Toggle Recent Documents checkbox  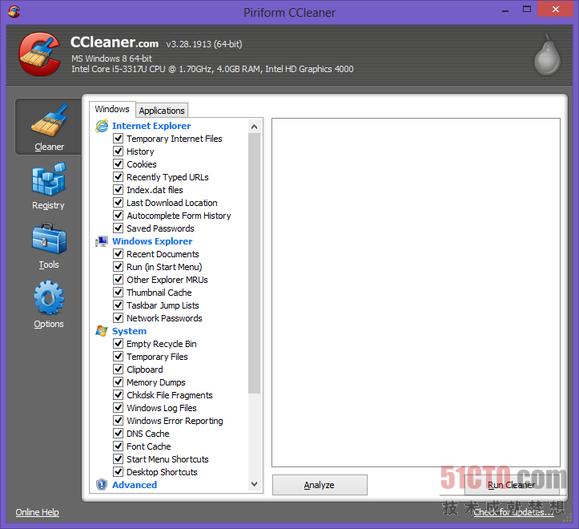click(118, 254)
